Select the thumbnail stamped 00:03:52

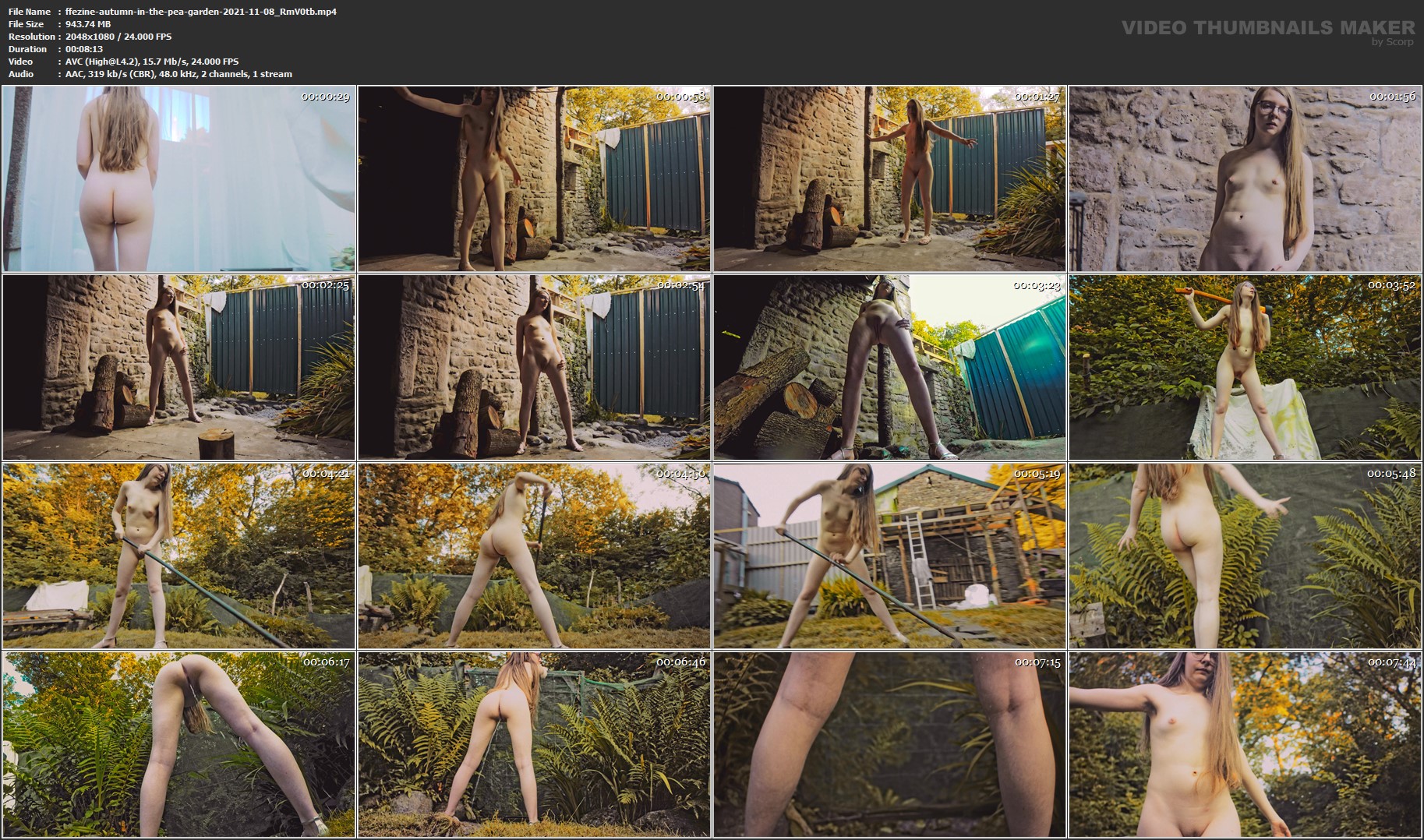[1245, 367]
